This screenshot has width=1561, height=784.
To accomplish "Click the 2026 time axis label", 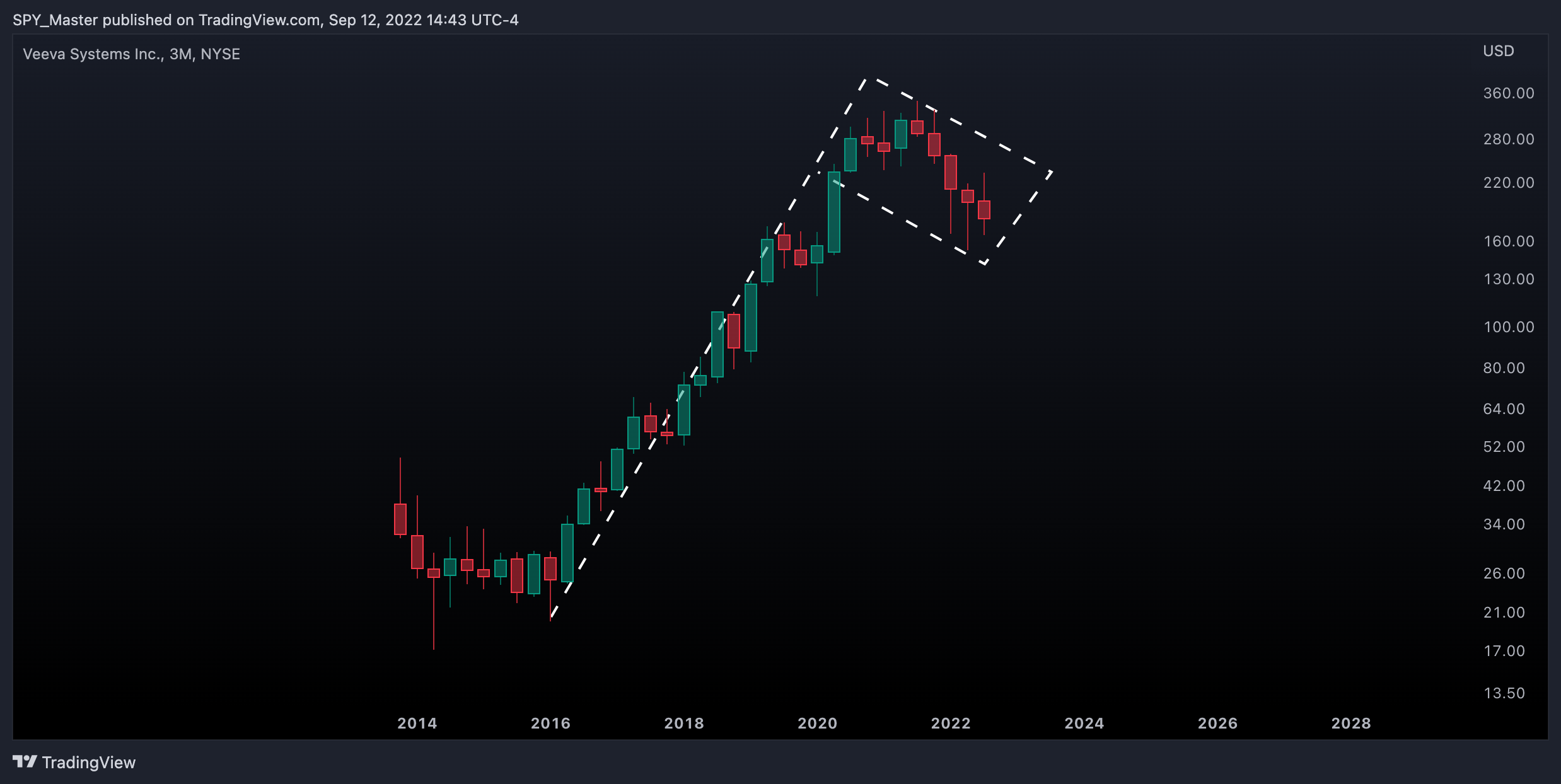I will pyautogui.click(x=1218, y=723).
